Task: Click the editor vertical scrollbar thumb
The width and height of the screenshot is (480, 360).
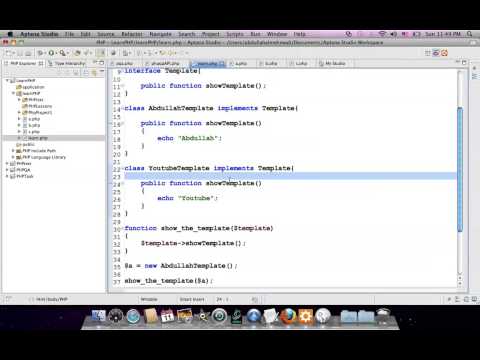Action: coord(460,169)
